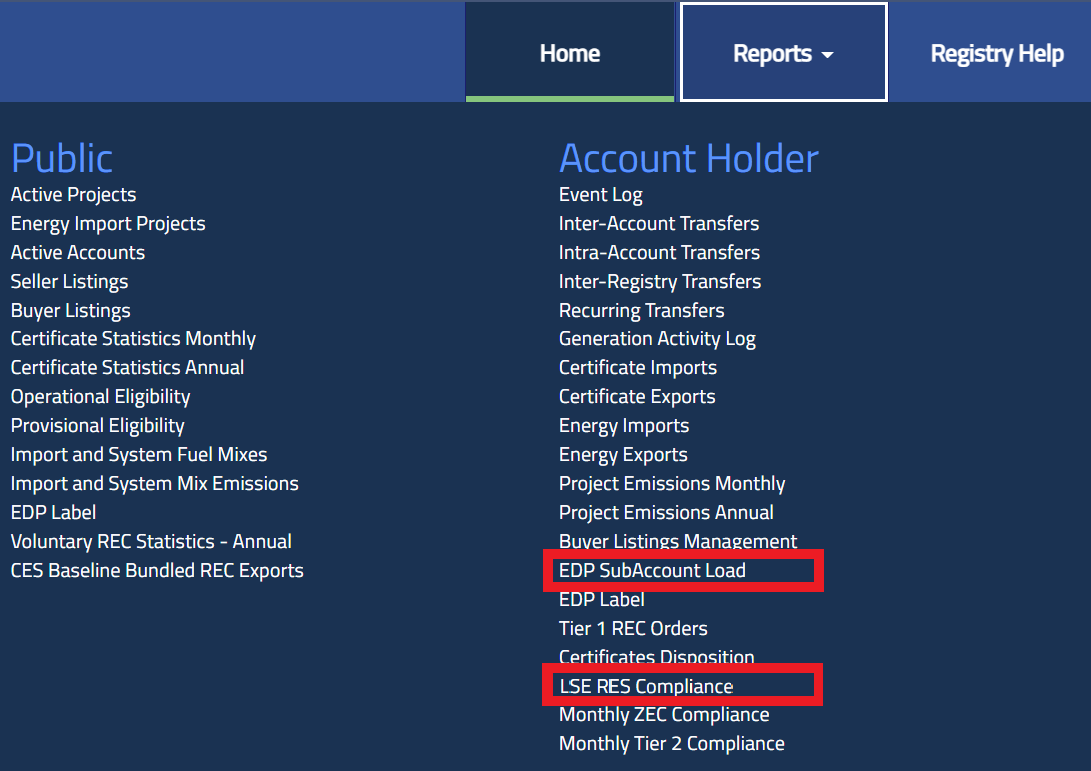Open LSE RES Compliance report
This screenshot has height=771, width=1091.
646,687
